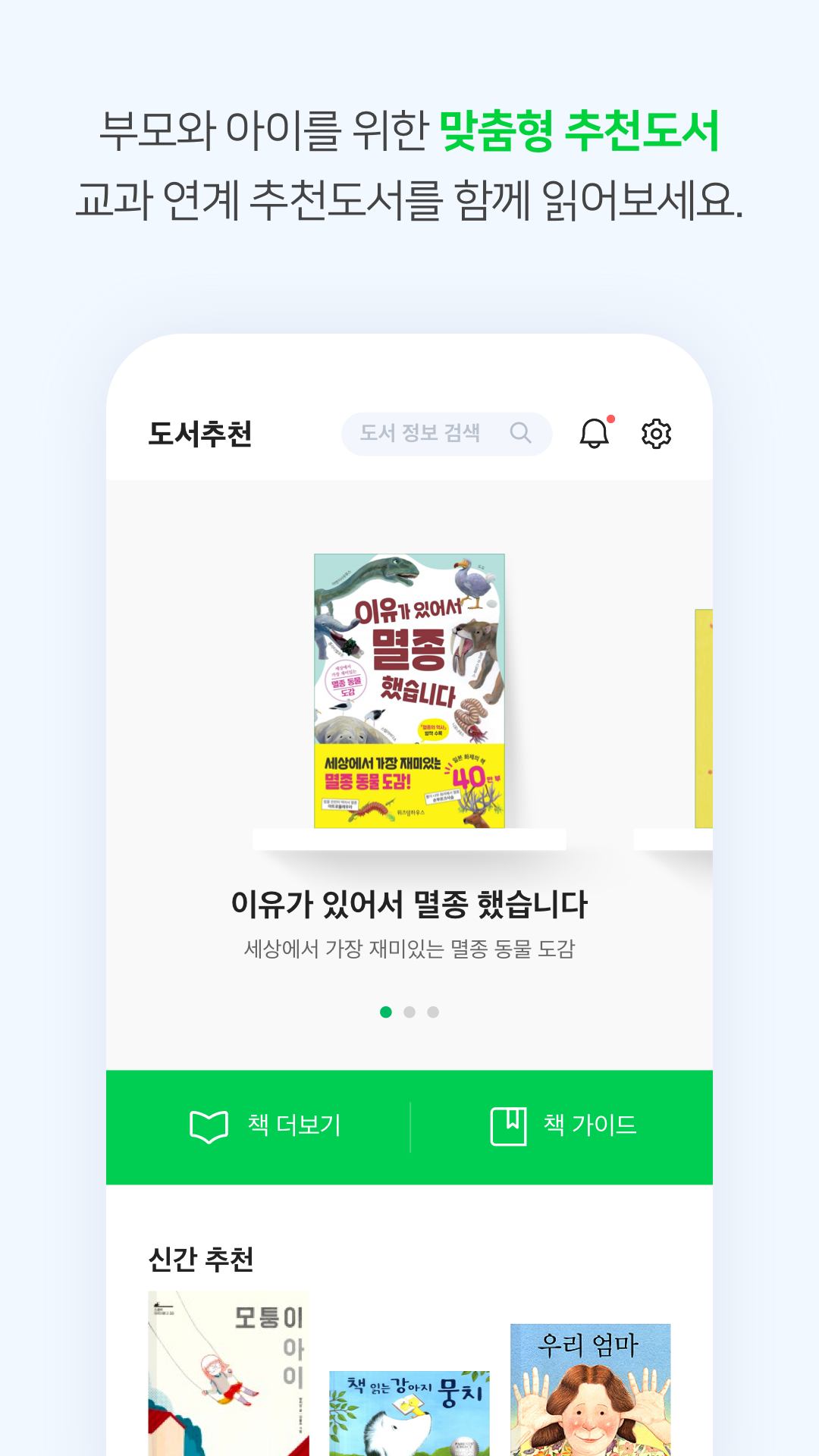
Task: Open the notification bell icon
Action: (595, 433)
